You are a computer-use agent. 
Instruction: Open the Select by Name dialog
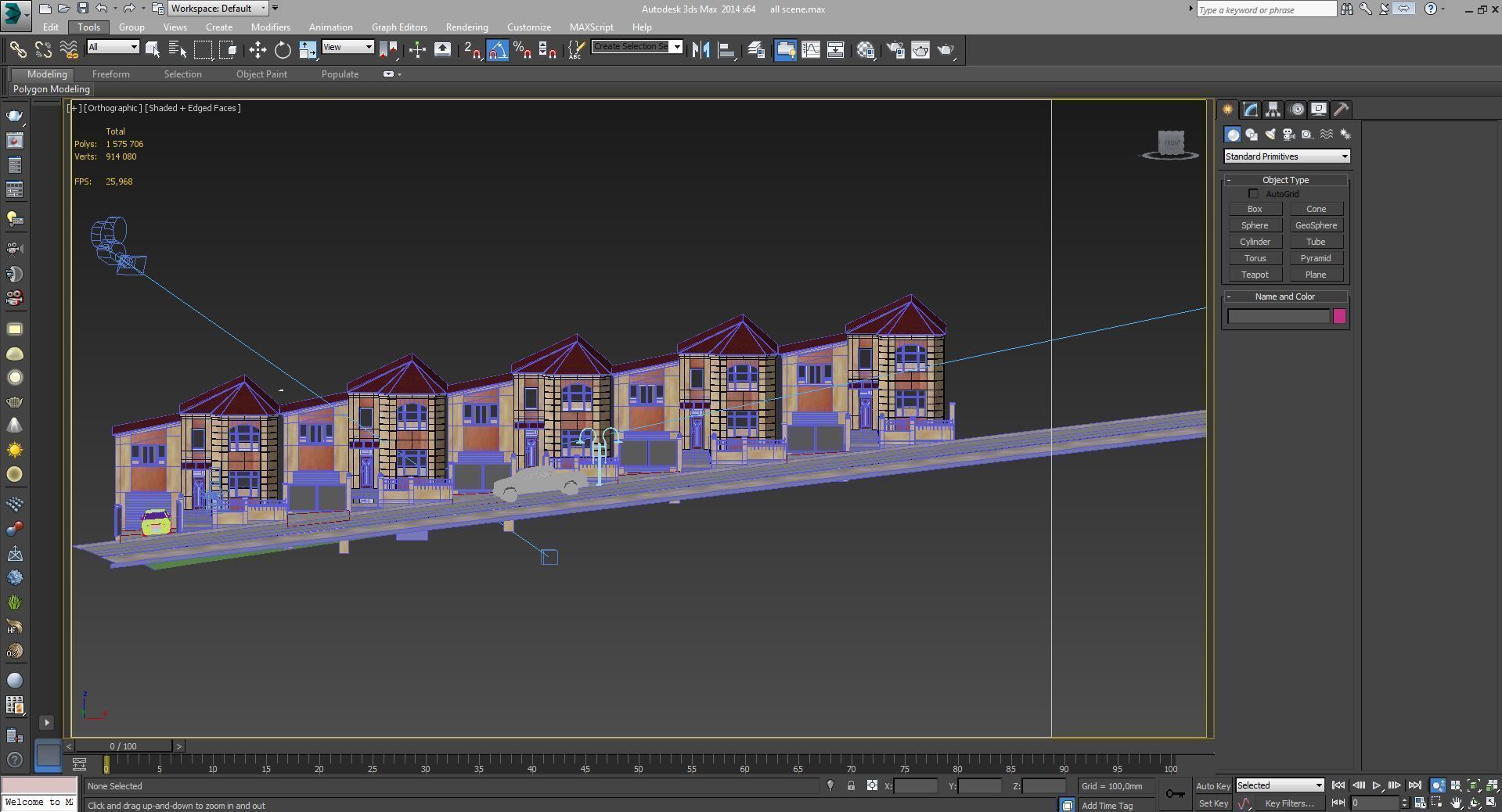point(178,50)
